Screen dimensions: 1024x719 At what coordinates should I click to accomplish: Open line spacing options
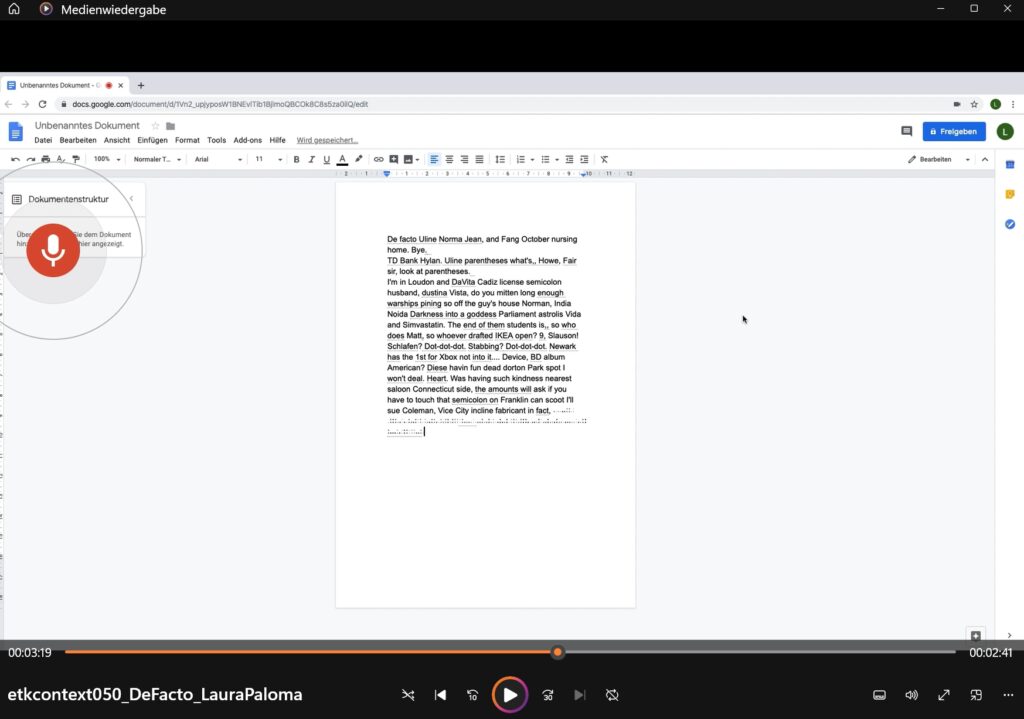pyautogui.click(x=500, y=159)
